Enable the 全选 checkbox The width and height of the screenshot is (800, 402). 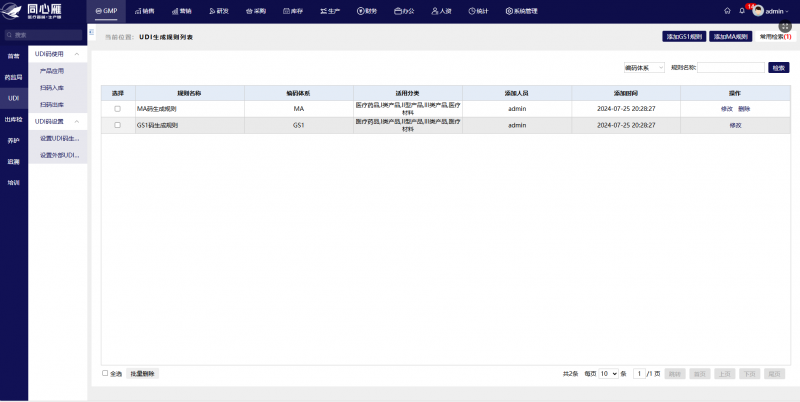pos(105,373)
